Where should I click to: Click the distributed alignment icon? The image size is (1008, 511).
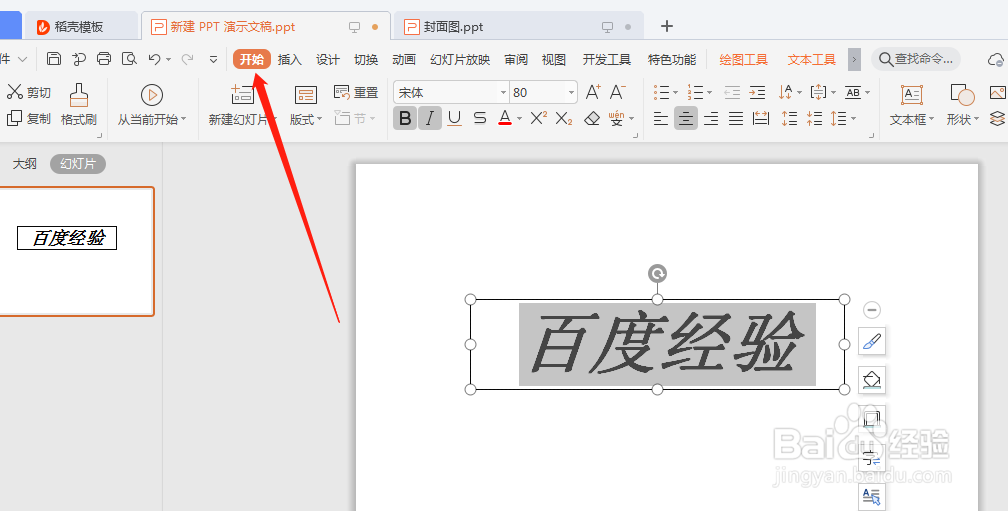(761, 118)
